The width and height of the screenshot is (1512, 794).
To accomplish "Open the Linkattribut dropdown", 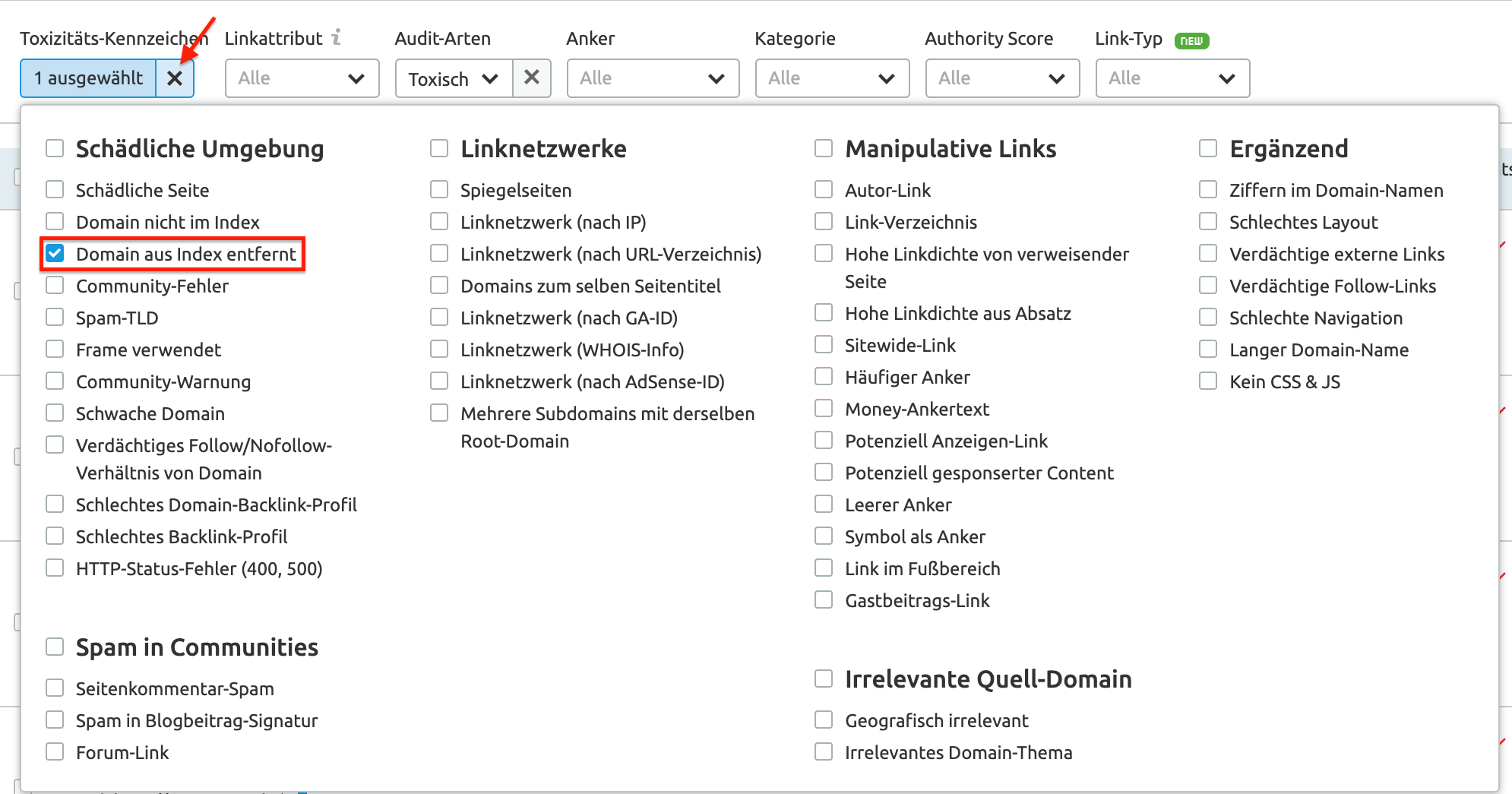I will 302,78.
